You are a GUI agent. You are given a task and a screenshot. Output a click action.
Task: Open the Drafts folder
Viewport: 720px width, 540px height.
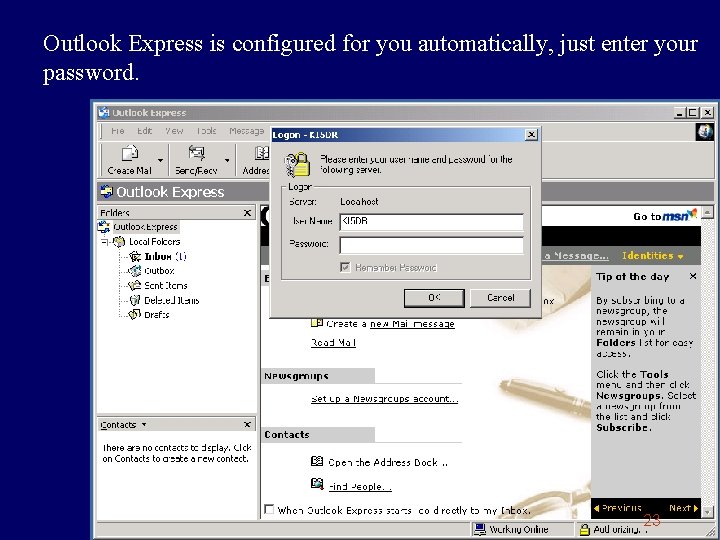pyautogui.click(x=157, y=315)
